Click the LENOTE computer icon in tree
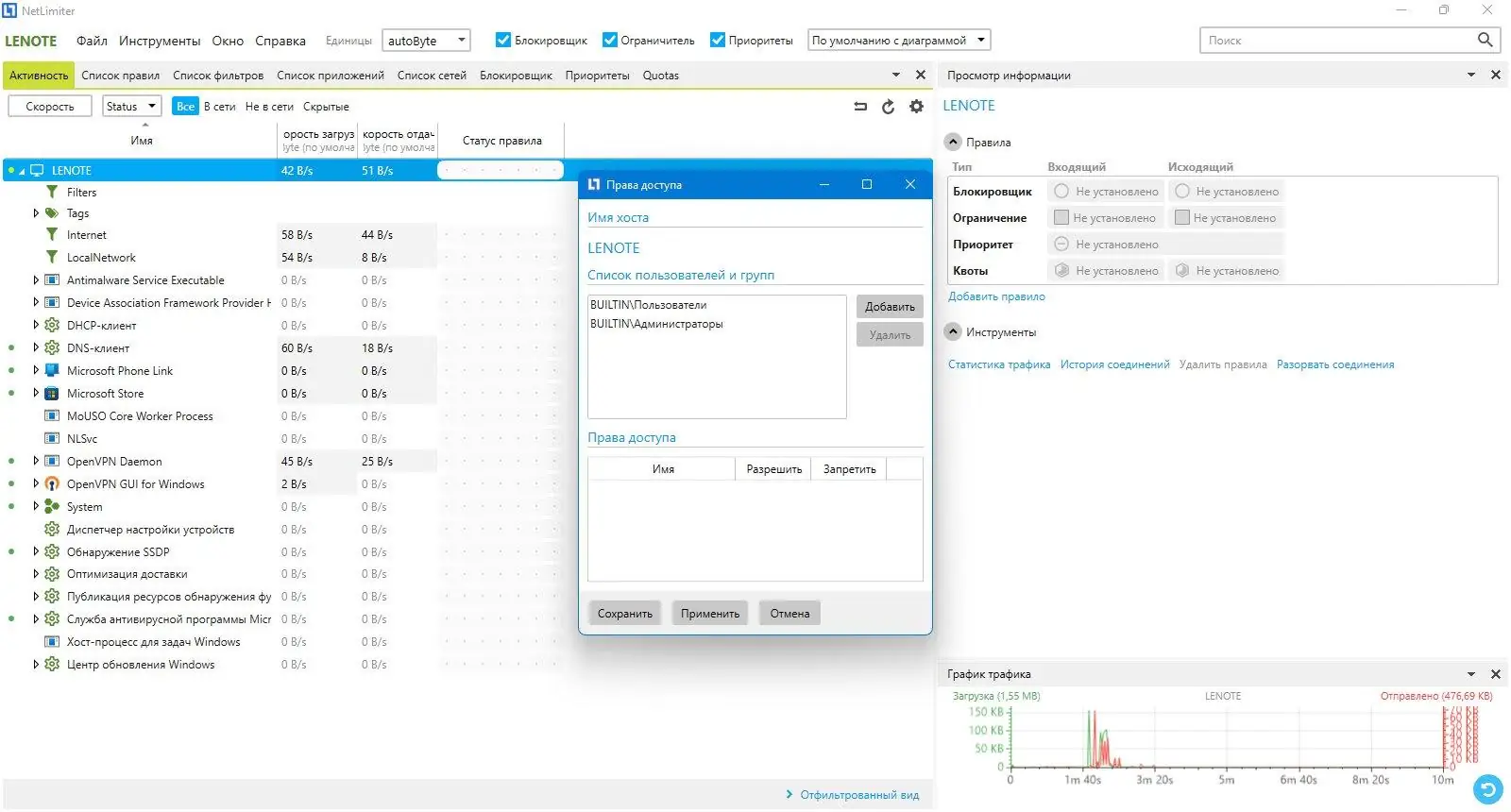Viewport: 1511px width, 812px height. 38,171
